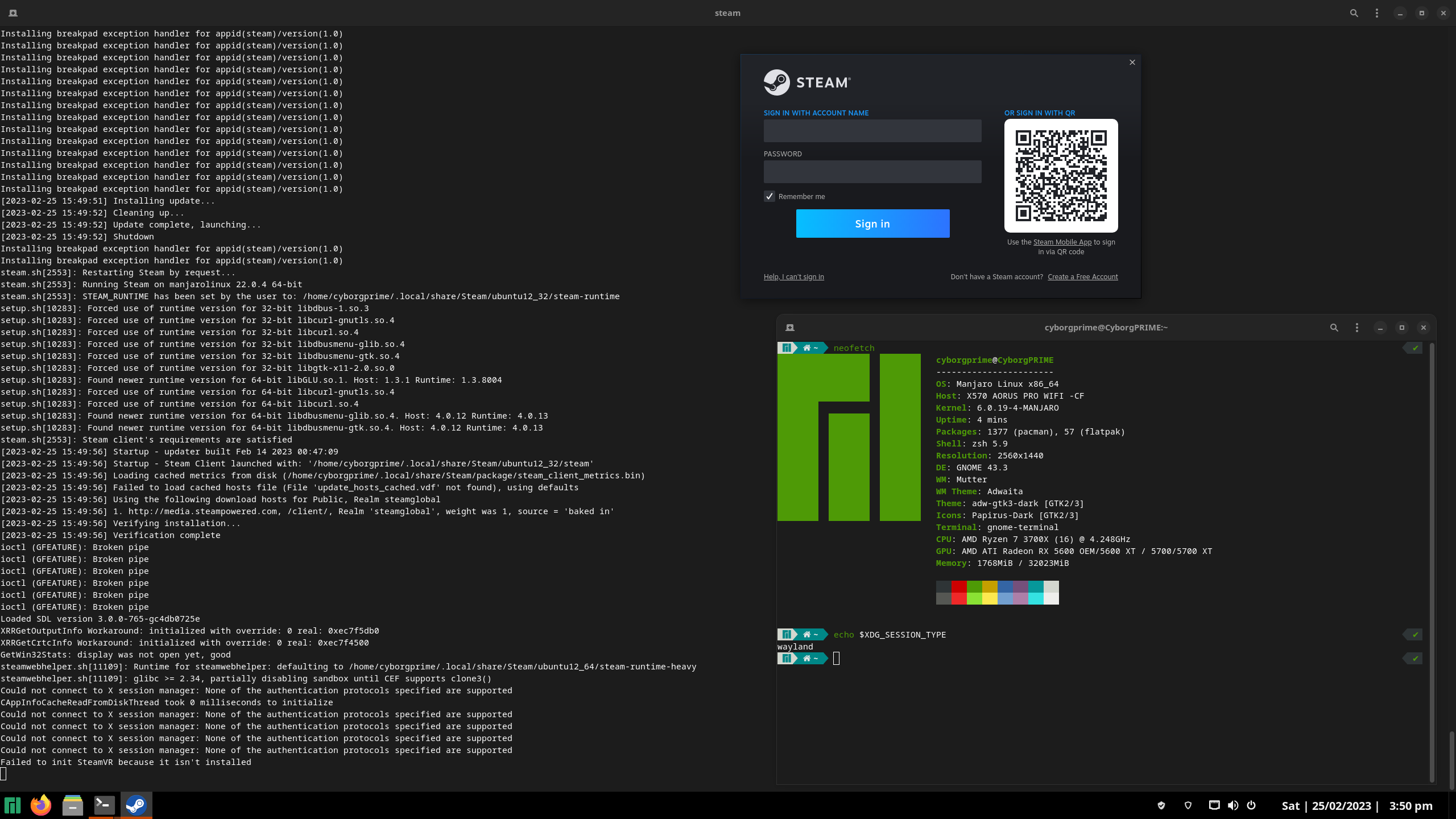Image resolution: width=1456 pixels, height=819 pixels.
Task: Click the Manjaro logo in neofetch prompt
Action: 787,348
